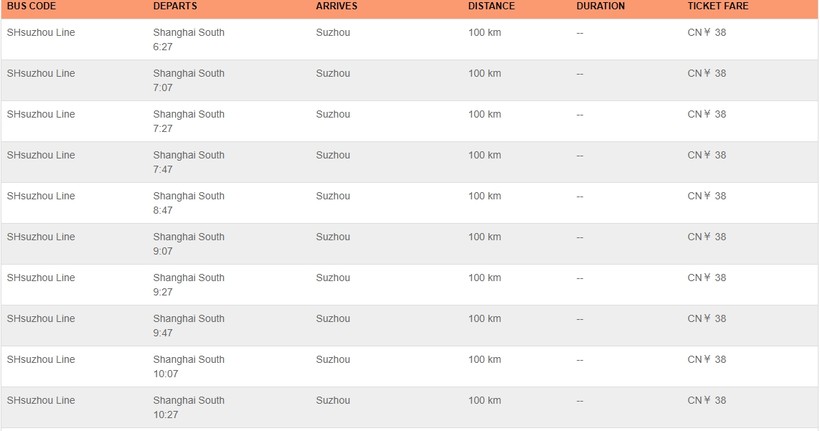Click the BUS CODE column header

click(31, 6)
